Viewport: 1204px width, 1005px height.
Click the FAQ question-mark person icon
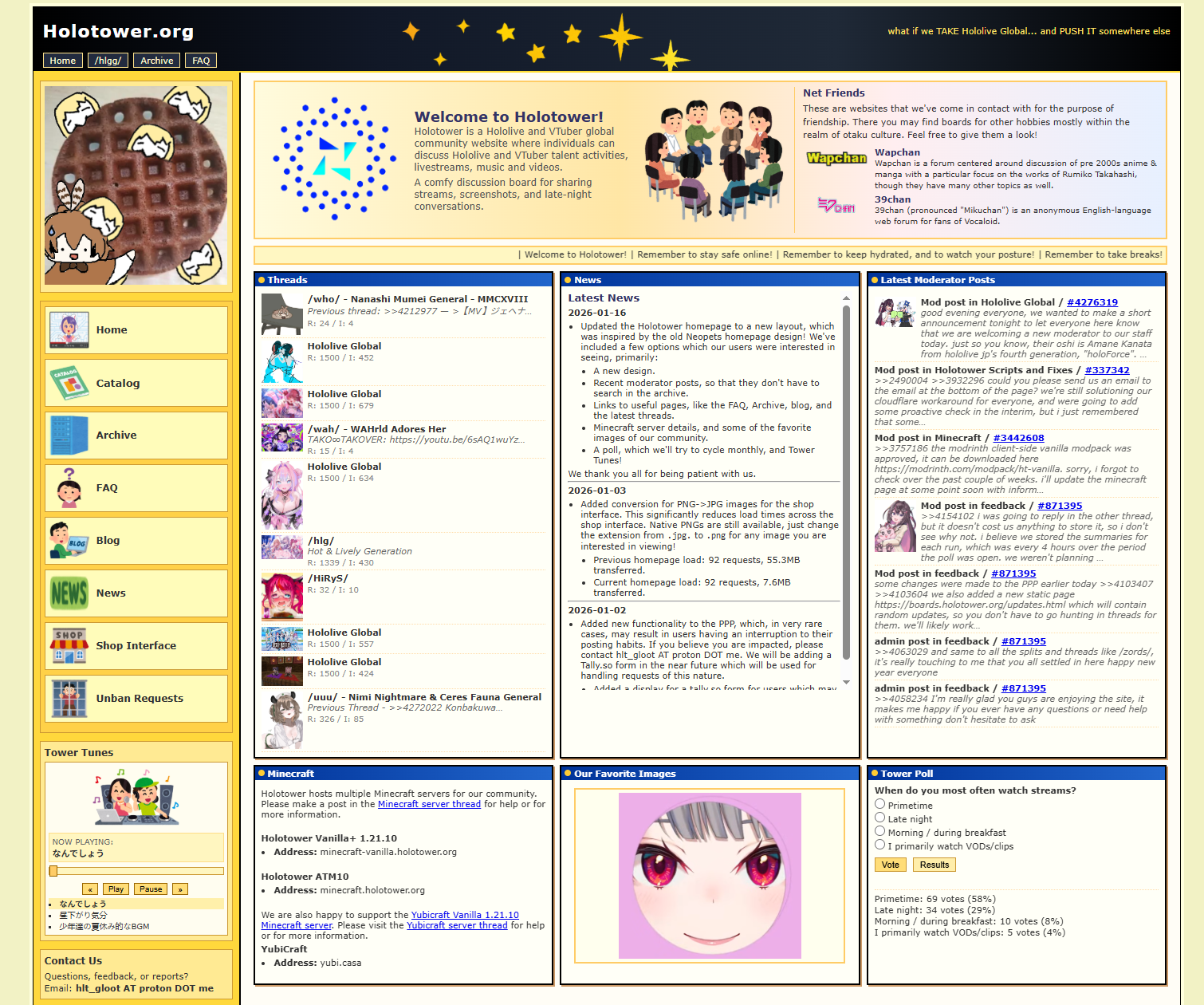69,488
